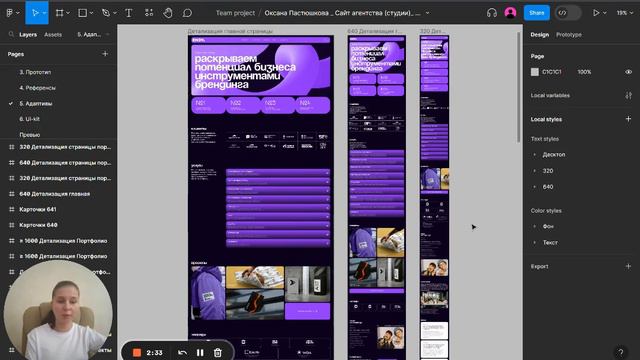Open pen tools dropdown arrow
This screenshot has height=360, width=640.
115,13
